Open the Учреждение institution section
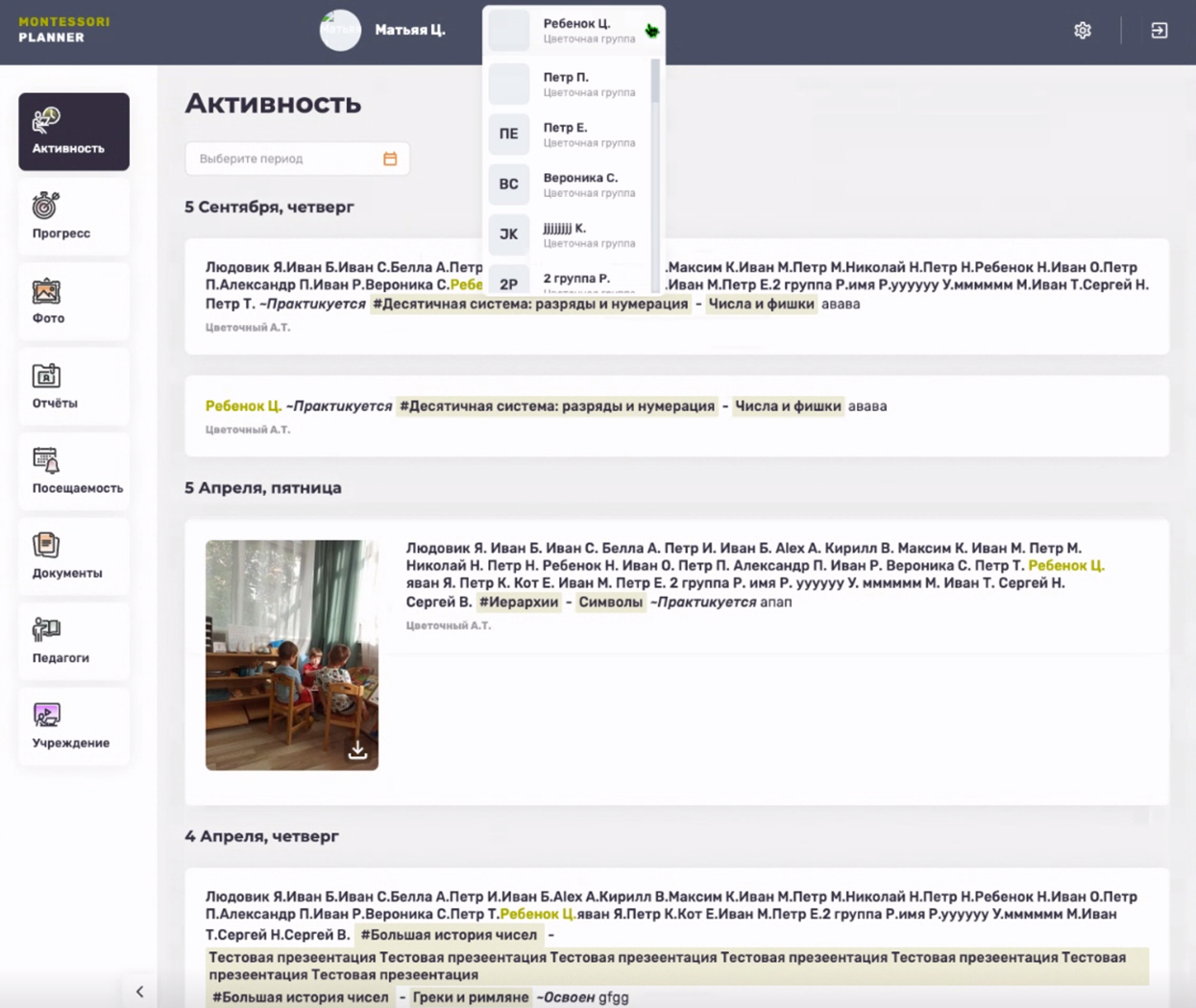The image size is (1196, 1008). [74, 726]
